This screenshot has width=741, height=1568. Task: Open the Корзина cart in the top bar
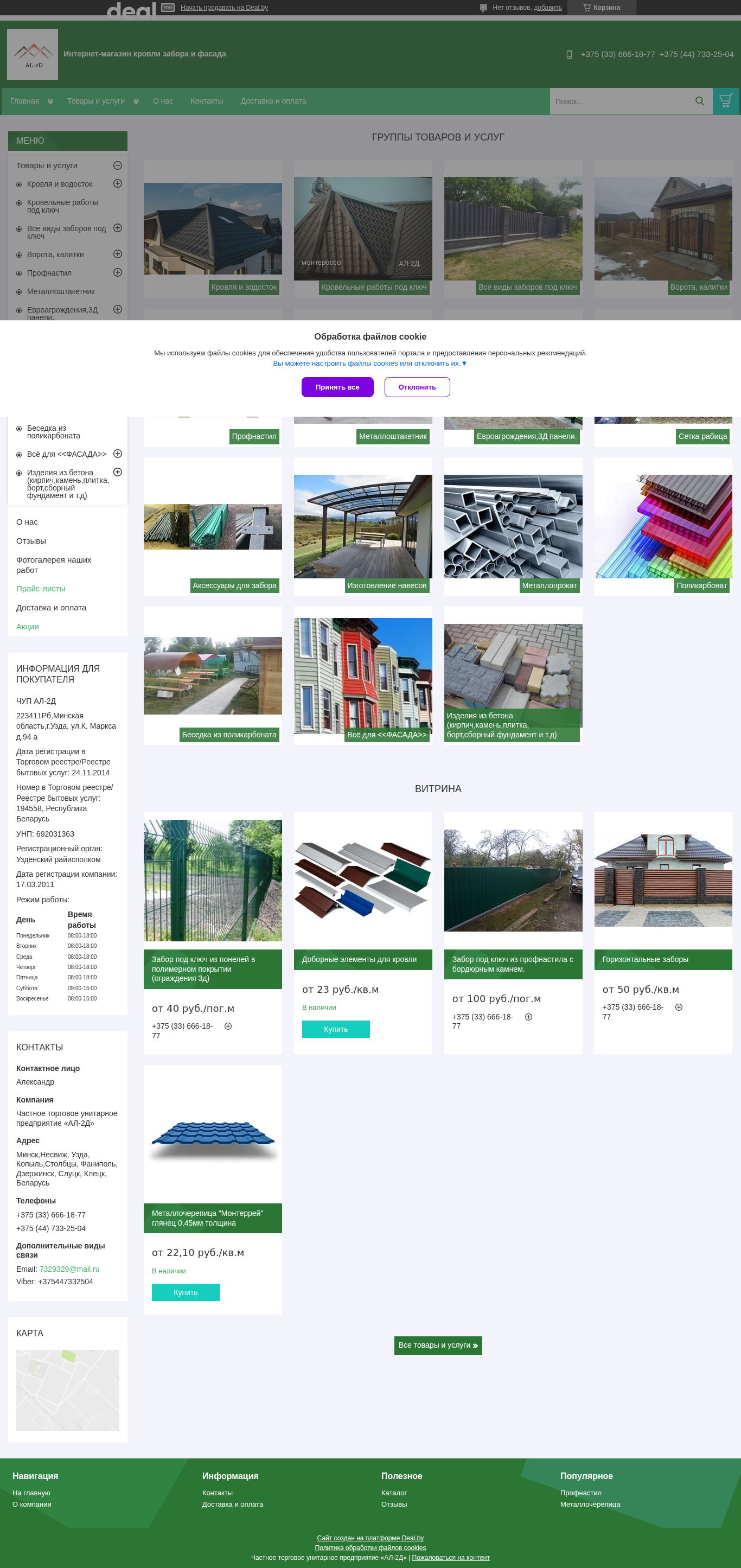[601, 7]
